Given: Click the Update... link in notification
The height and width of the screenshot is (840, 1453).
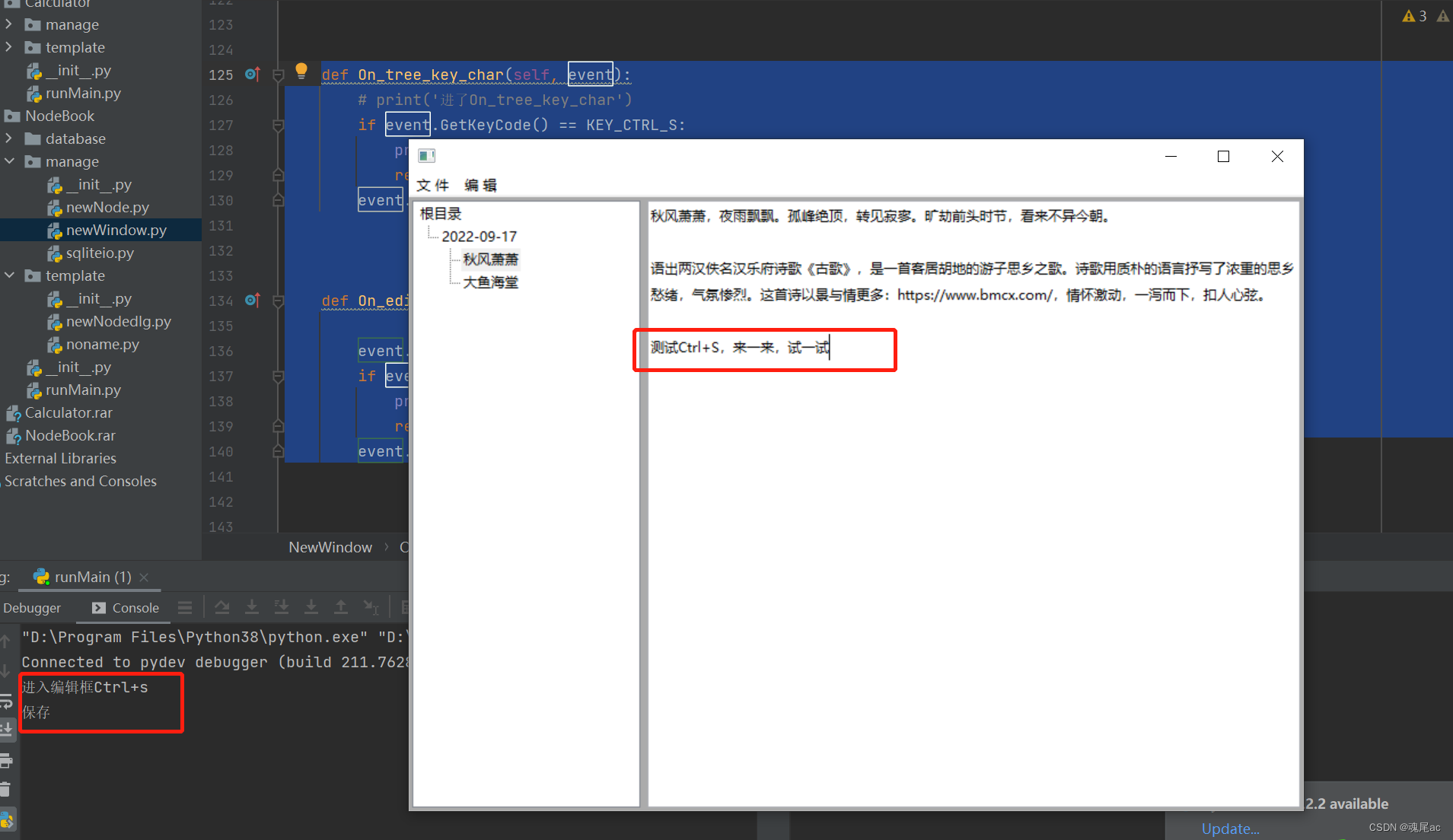Looking at the screenshot, I should [x=1230, y=829].
